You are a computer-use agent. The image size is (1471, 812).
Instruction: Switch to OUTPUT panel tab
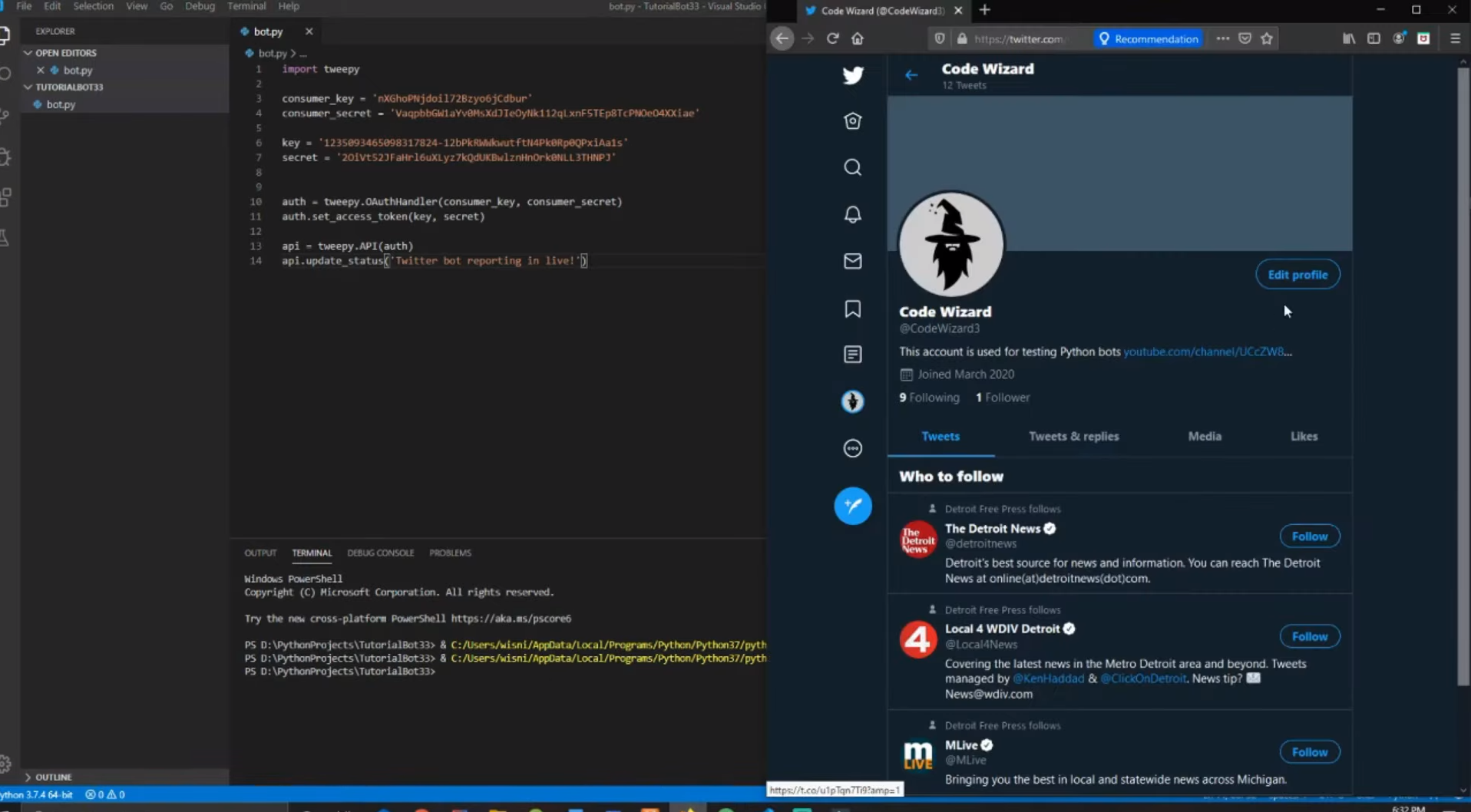tap(260, 553)
